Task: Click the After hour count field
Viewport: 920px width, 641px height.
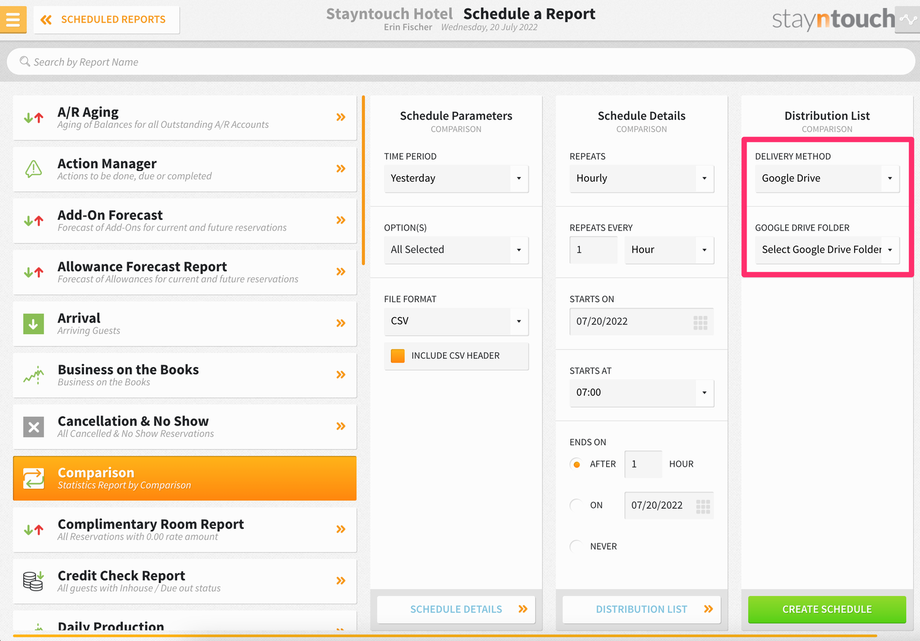Action: click(x=643, y=464)
